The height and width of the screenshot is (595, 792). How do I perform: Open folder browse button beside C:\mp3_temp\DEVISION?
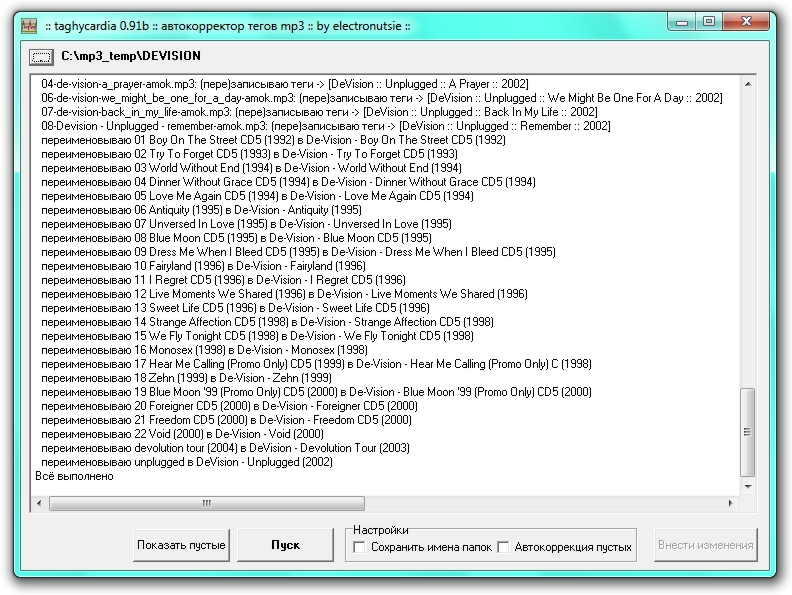[x=41, y=57]
